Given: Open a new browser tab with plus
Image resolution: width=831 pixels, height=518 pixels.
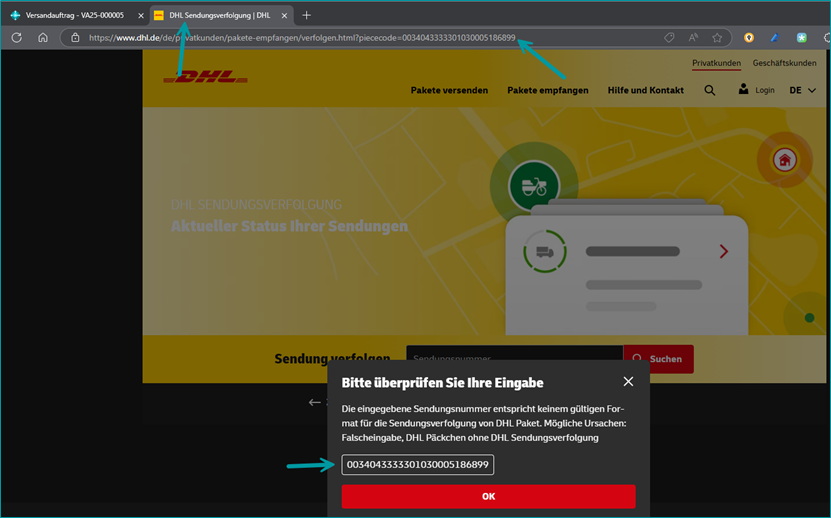Looking at the screenshot, I should coord(306,15).
